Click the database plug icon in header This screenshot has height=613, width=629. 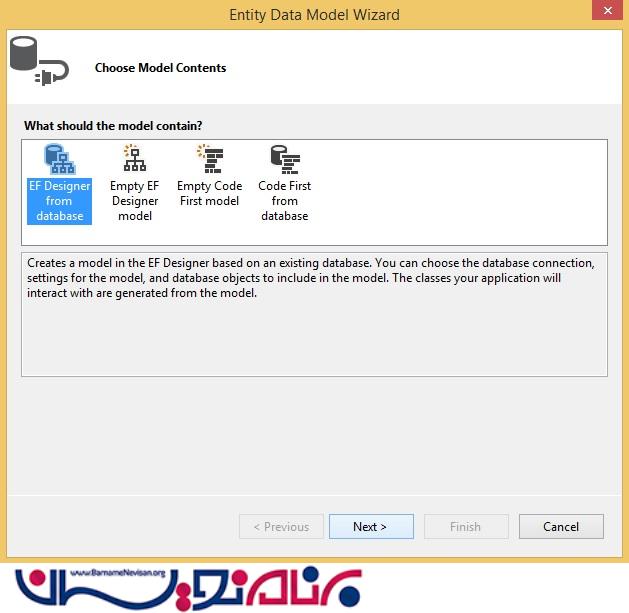click(39, 61)
